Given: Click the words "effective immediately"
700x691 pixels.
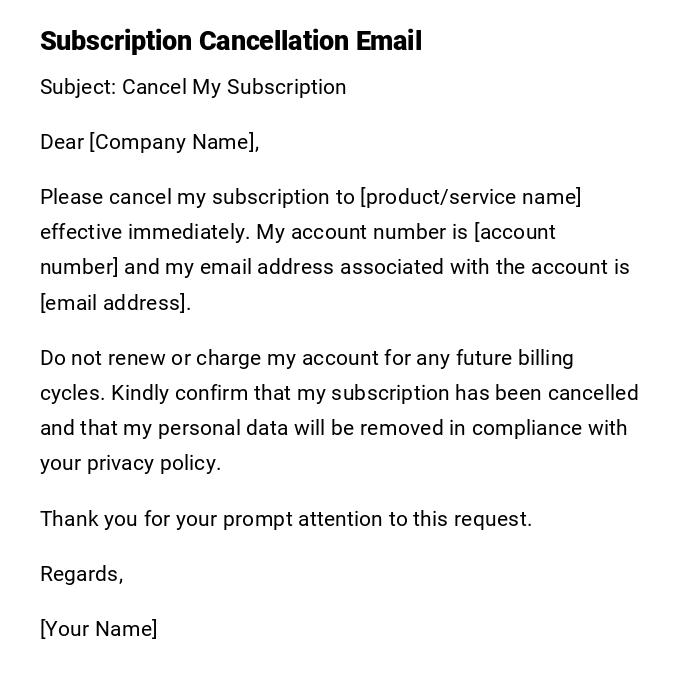Looking at the screenshot, I should pos(144,232).
